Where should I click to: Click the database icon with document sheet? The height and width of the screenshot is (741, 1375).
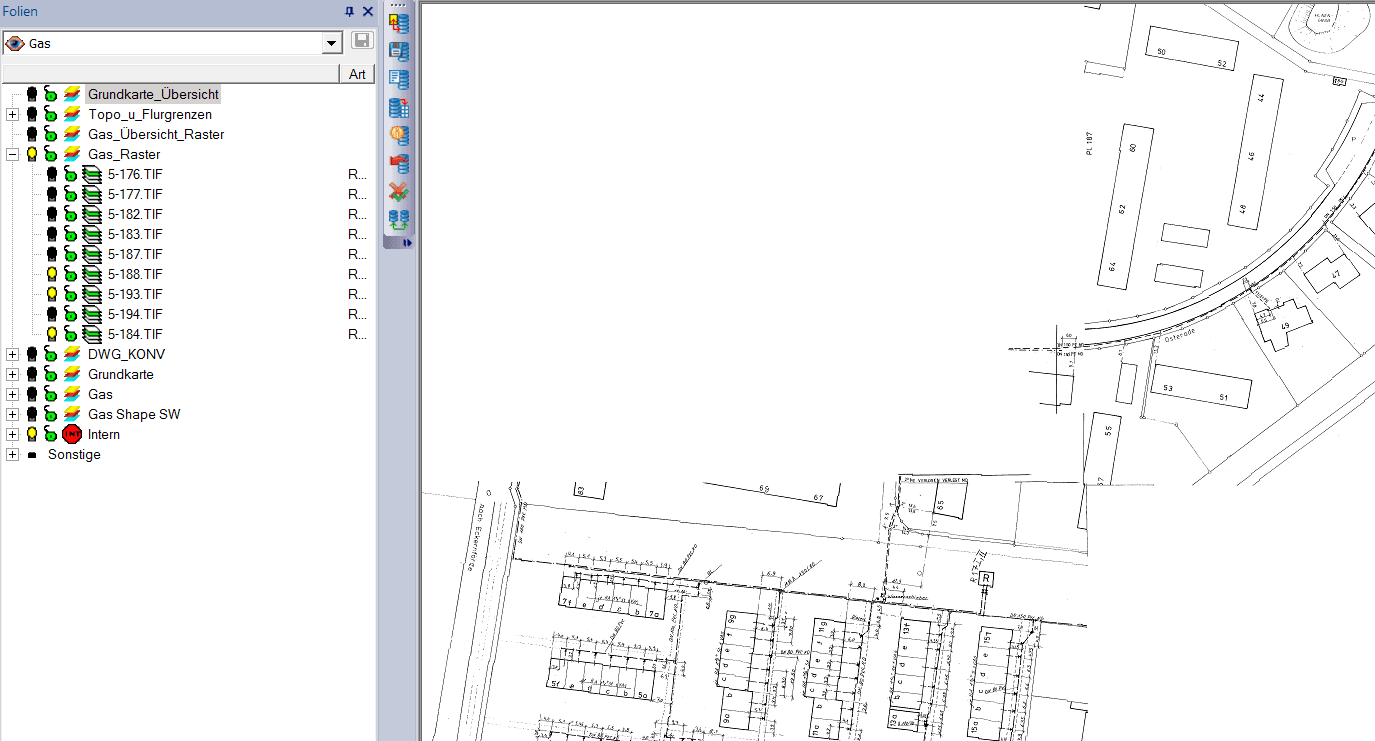coord(399,80)
